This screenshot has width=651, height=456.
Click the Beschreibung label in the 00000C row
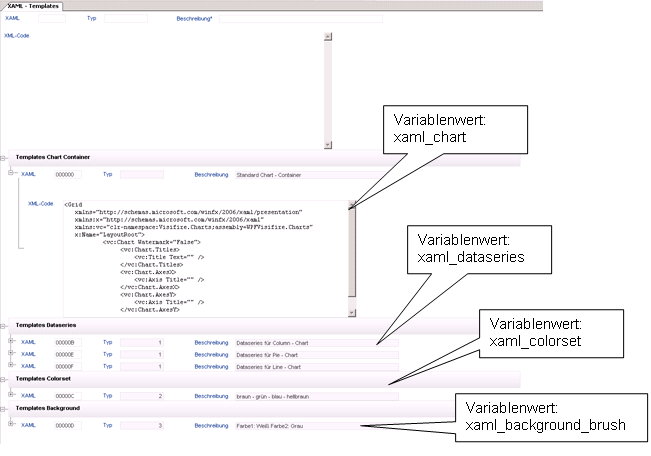tap(211, 396)
